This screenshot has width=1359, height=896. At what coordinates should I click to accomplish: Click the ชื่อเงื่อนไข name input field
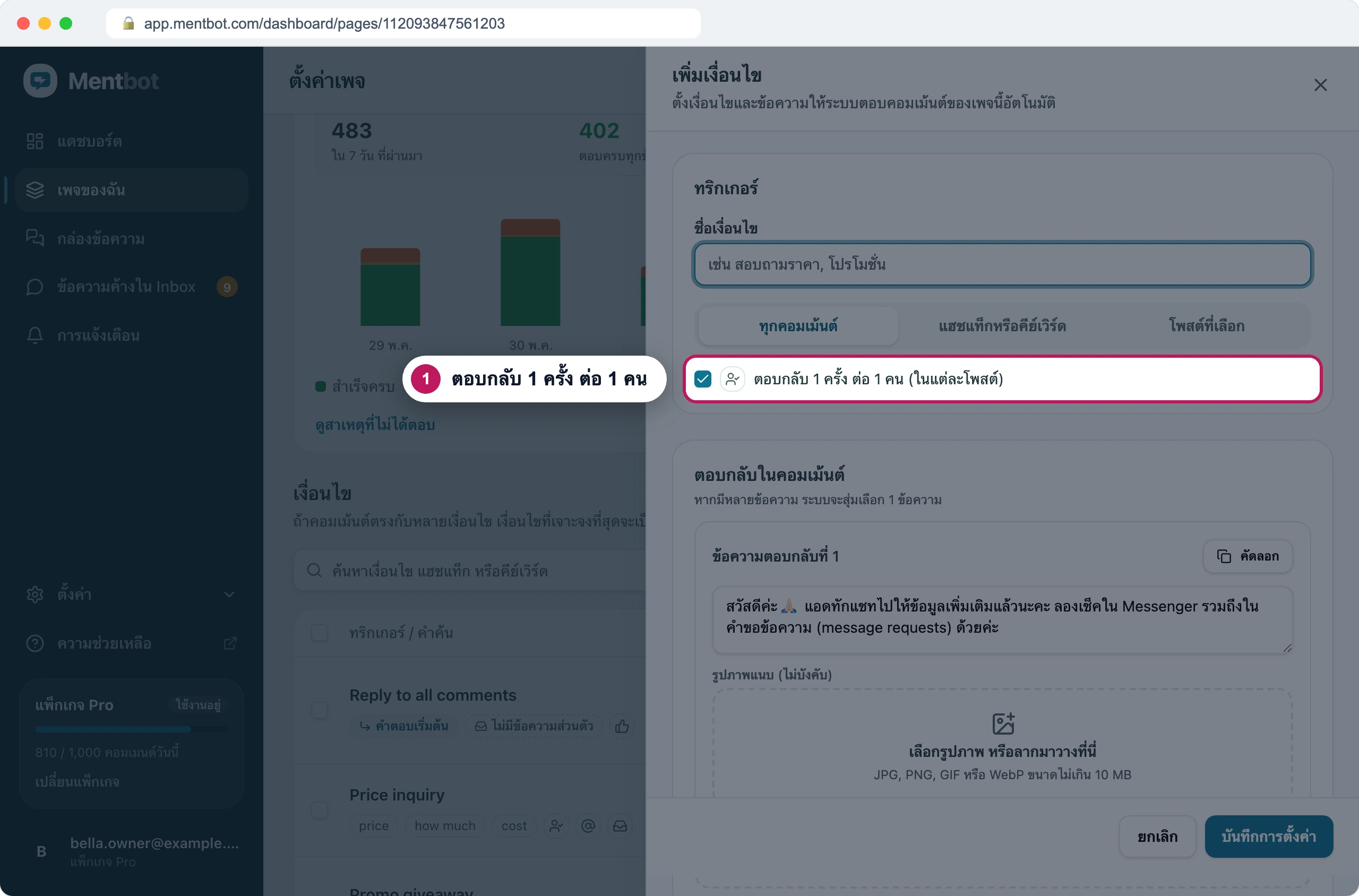coord(1002,264)
